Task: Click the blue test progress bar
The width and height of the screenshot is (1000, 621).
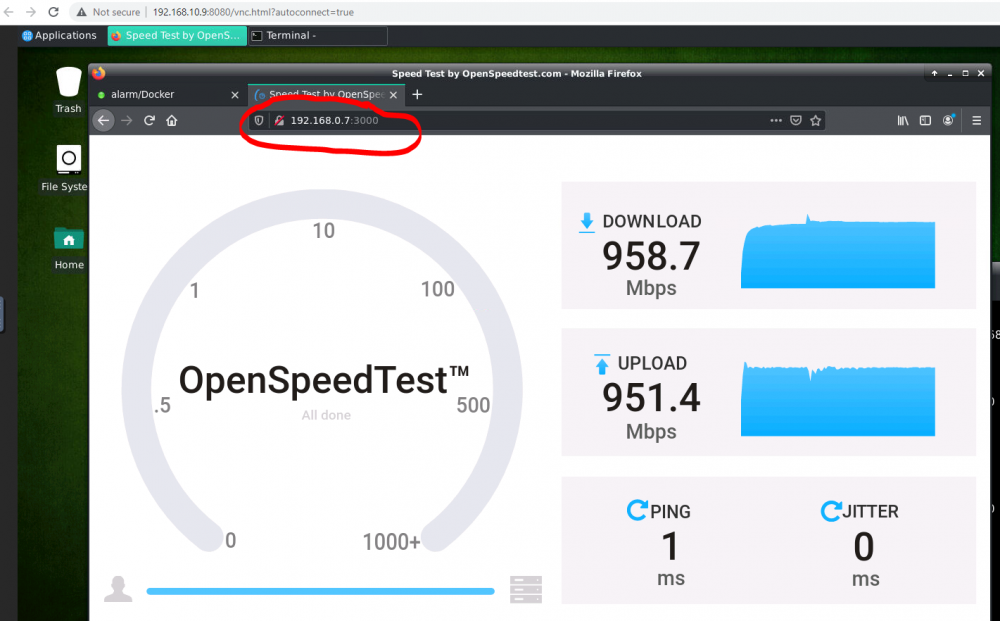Action: (x=320, y=591)
